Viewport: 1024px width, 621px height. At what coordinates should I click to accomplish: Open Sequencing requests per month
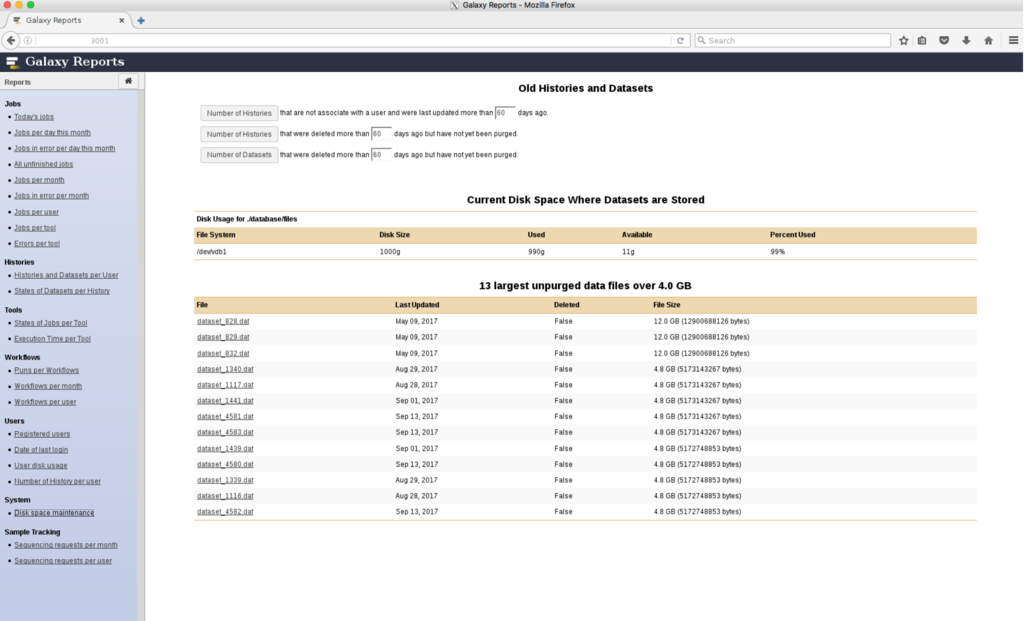click(x=66, y=545)
